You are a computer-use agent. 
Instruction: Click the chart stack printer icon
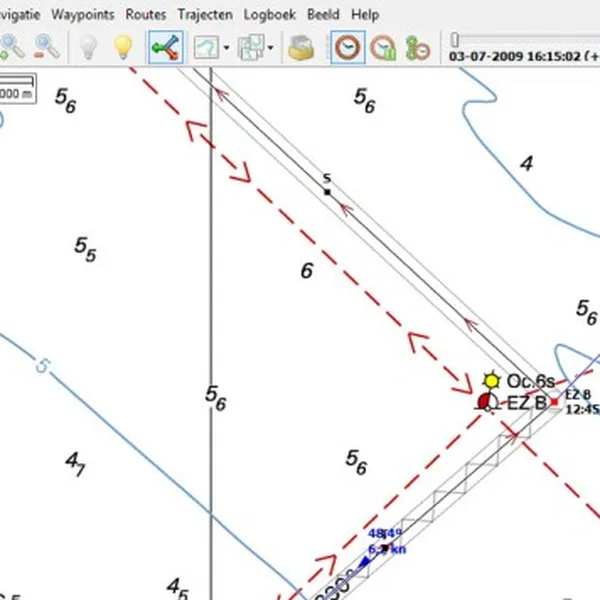coord(301,46)
